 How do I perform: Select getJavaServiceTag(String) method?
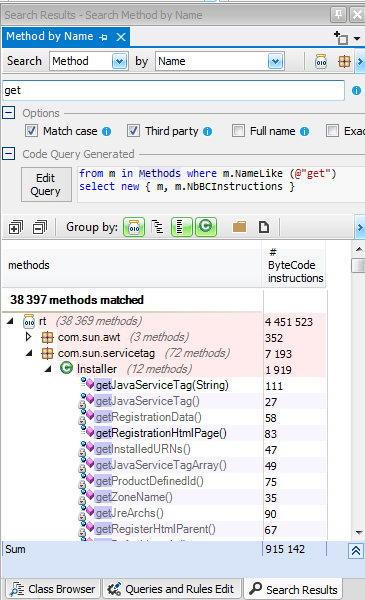(x=162, y=385)
